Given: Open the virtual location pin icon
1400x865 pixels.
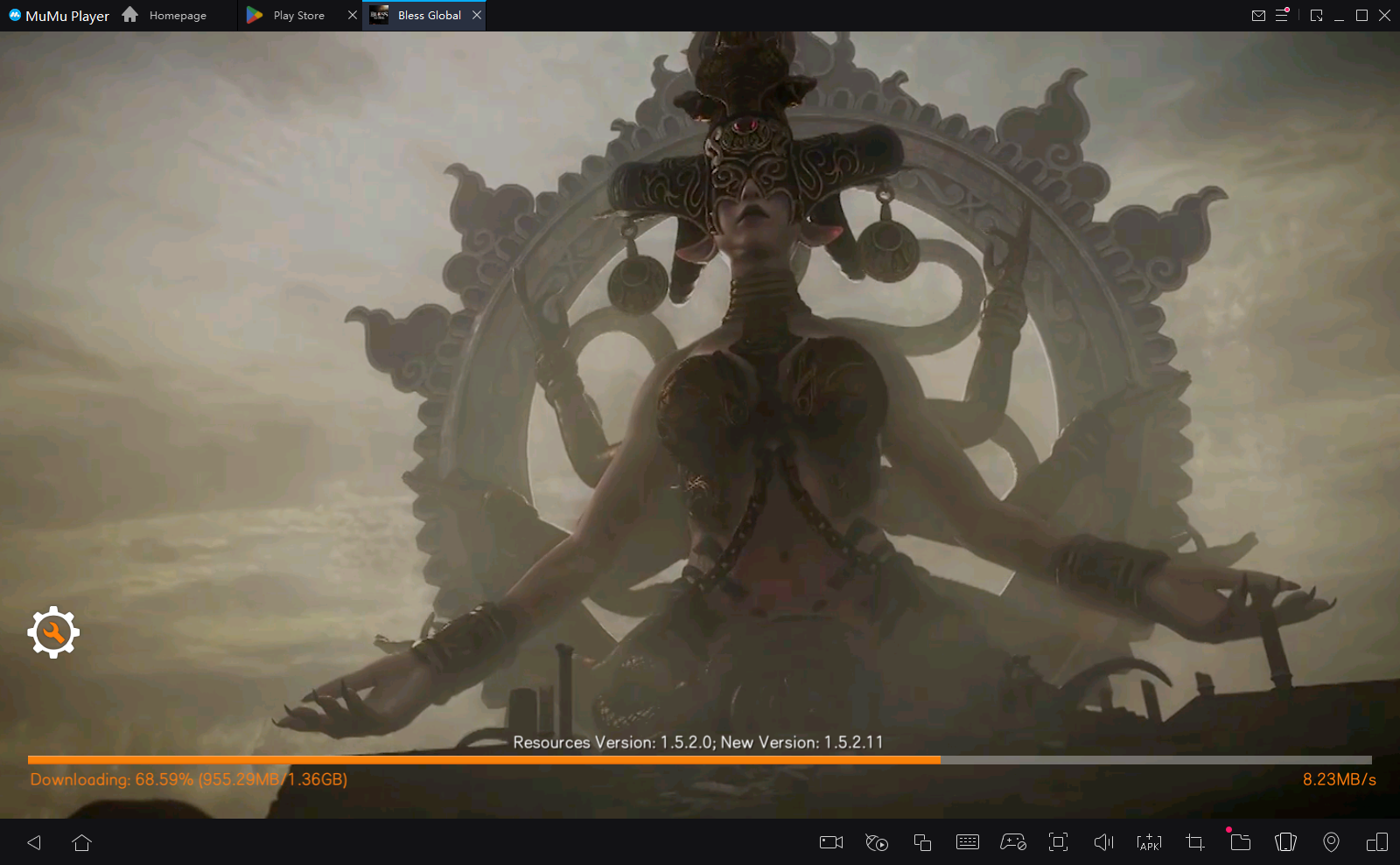Looking at the screenshot, I should coord(1331,842).
